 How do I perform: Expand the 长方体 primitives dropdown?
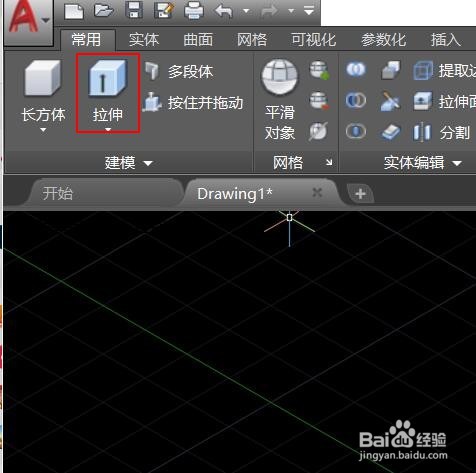(x=43, y=130)
